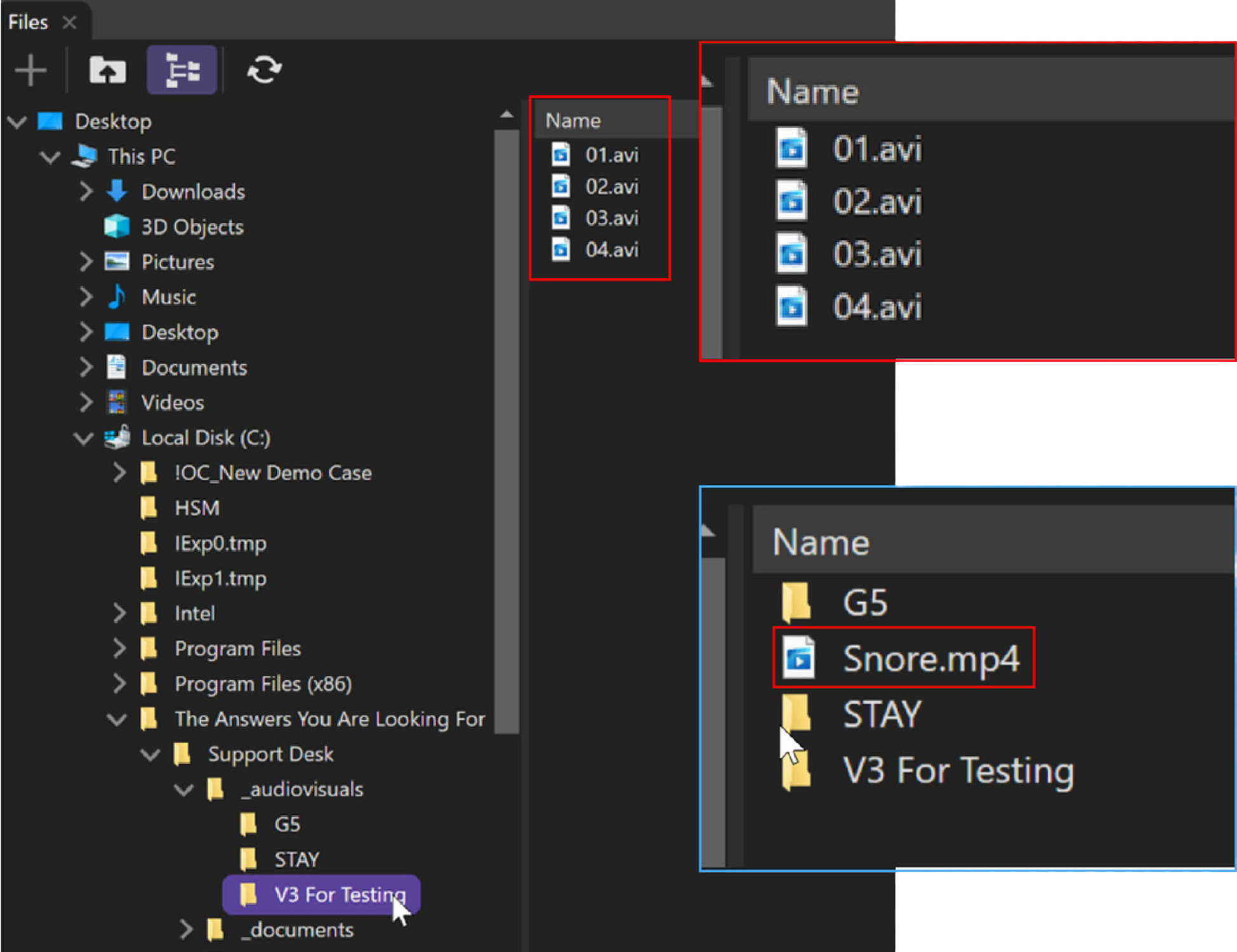Expand the Program Files folder

[x=119, y=648]
